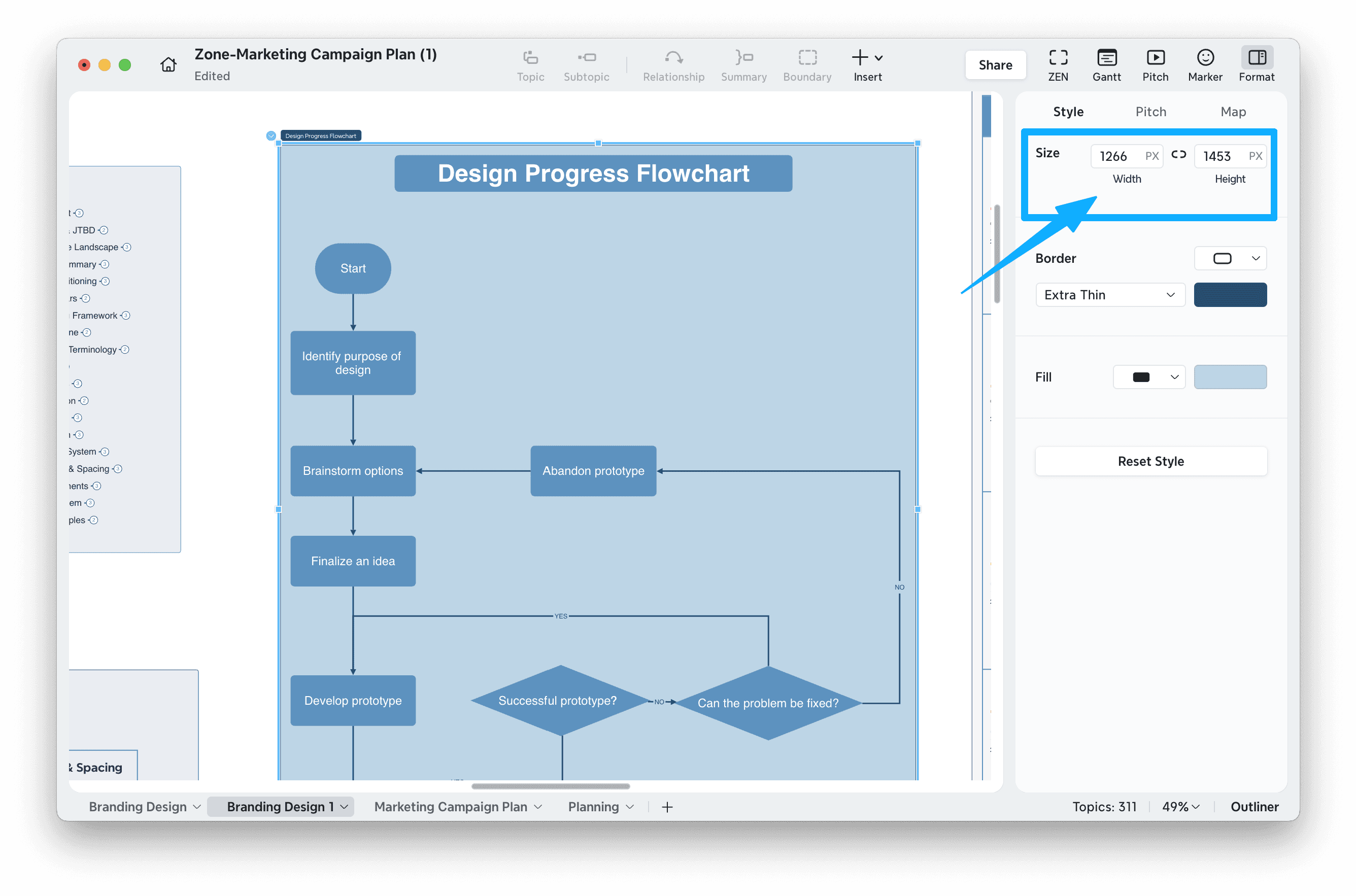Switch to Marketing Campaign Plan sheet
The image size is (1356, 896).
coord(450,806)
